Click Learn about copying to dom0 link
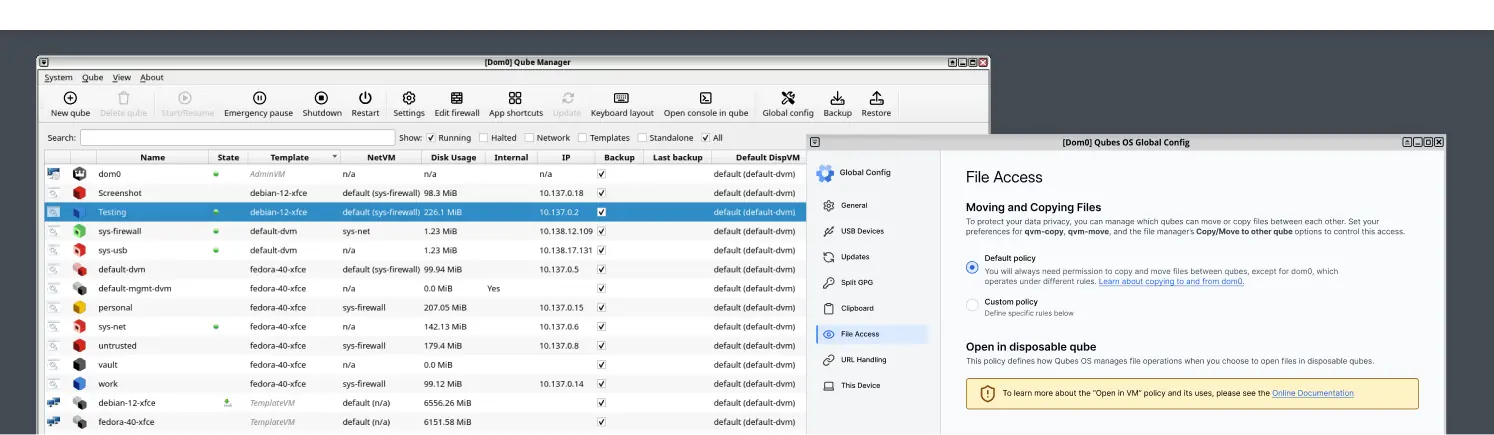 pos(1170,282)
